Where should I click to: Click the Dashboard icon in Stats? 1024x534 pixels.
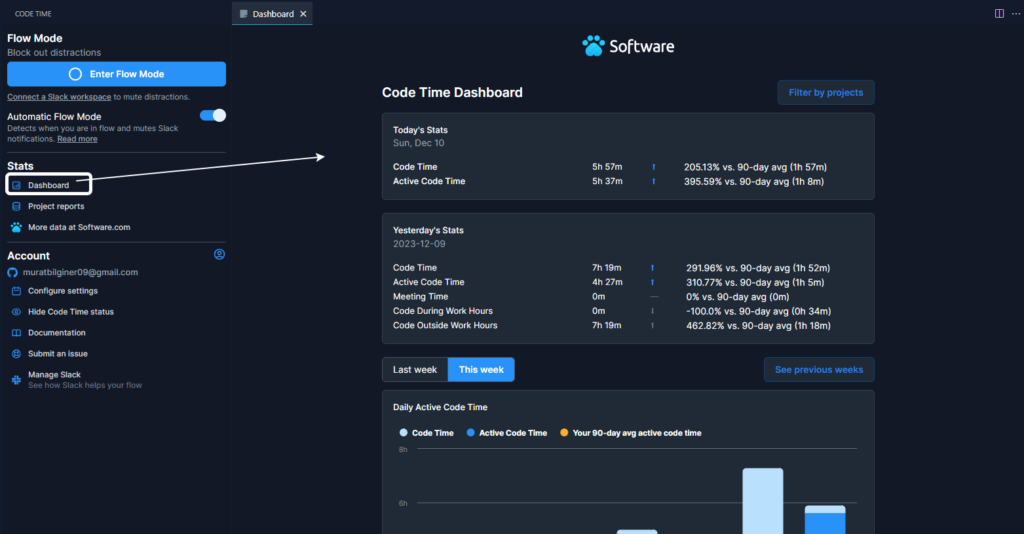click(x=16, y=185)
